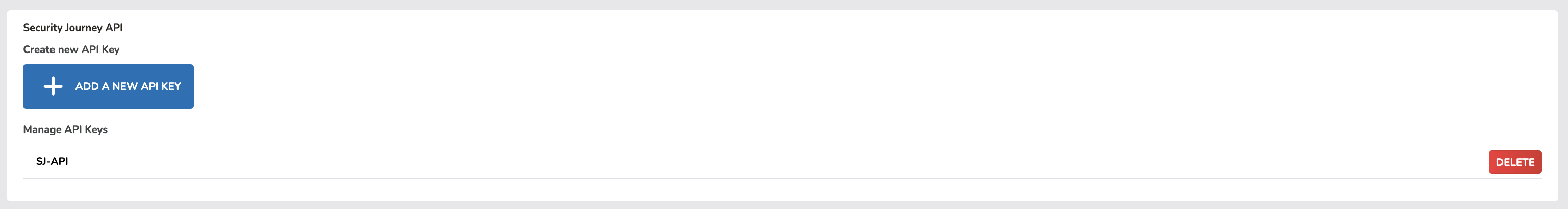
Task: Delete the SJ-API key
Action: point(1515,162)
